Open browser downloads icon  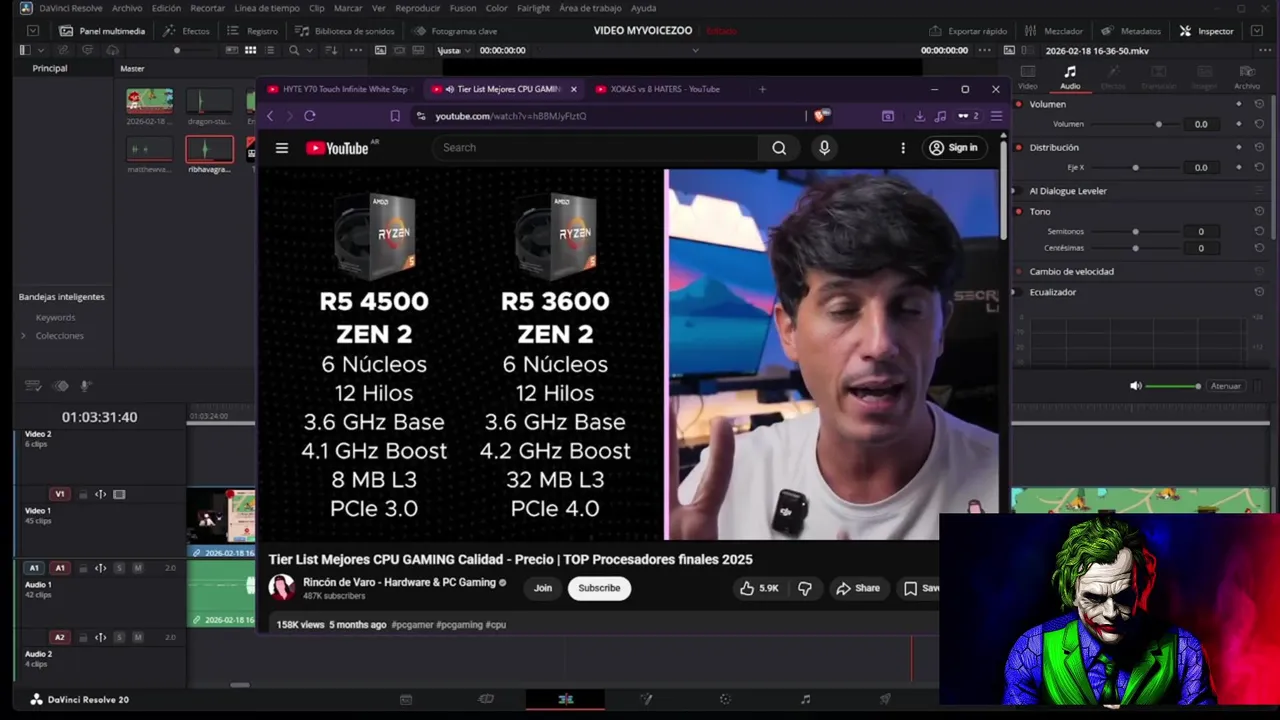(920, 116)
